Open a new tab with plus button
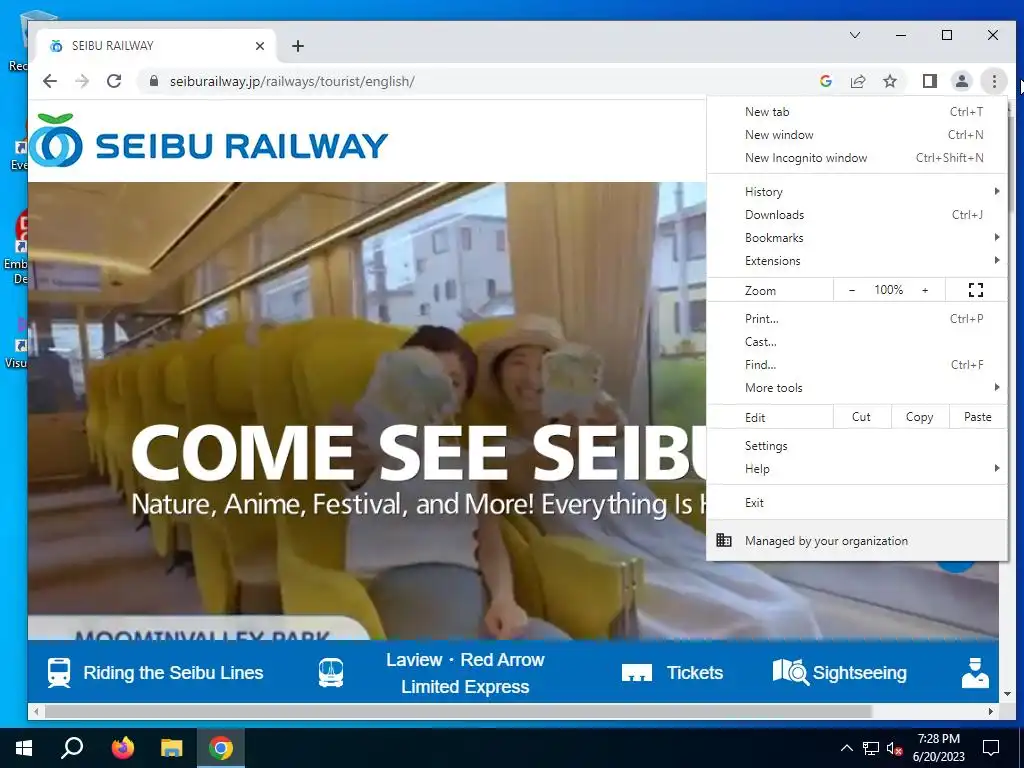The image size is (1024, 768). coord(298,46)
